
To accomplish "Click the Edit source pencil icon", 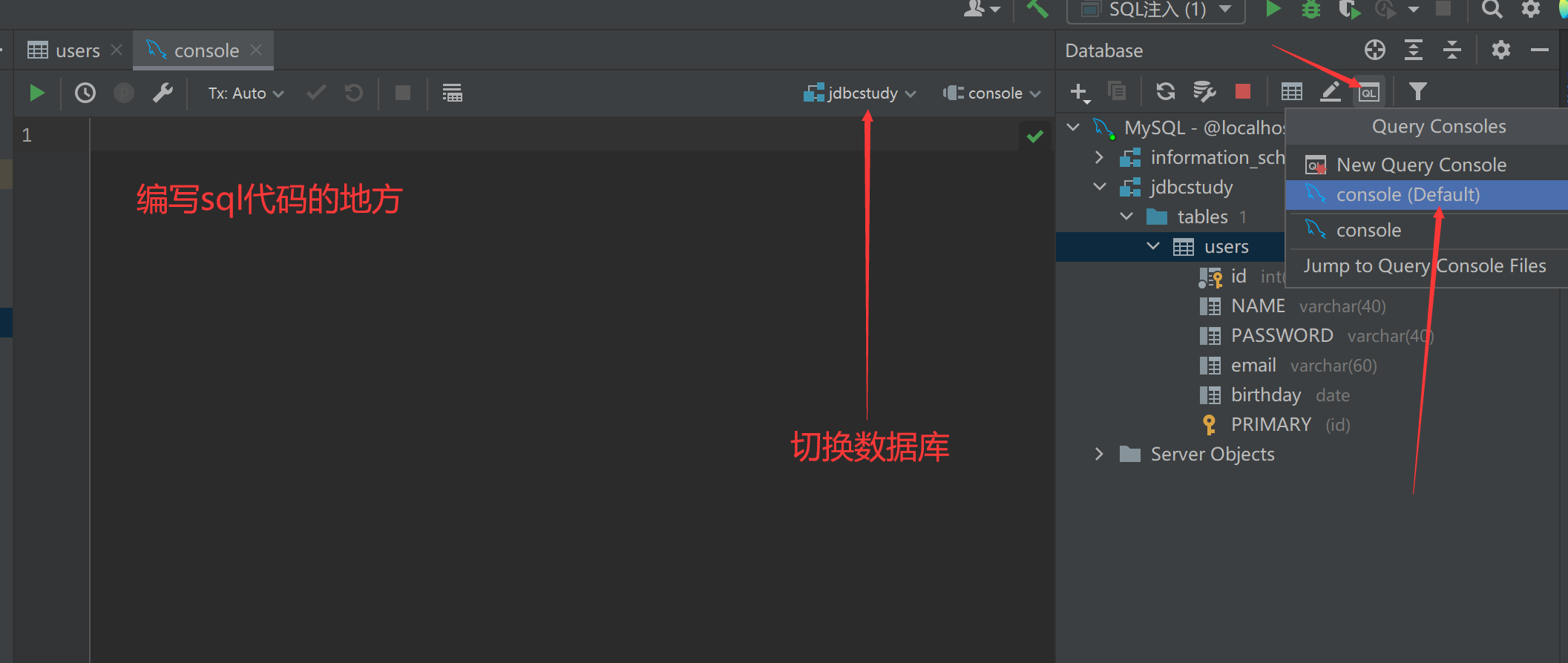I will tap(1331, 91).
